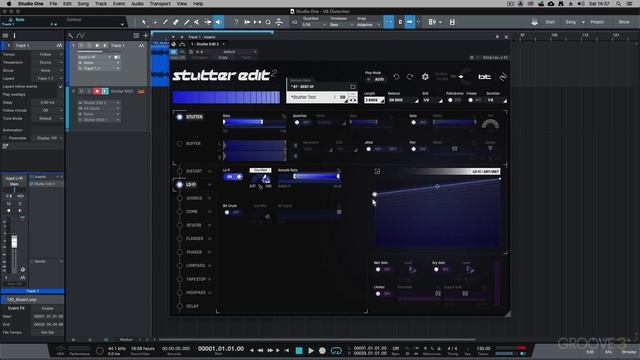The width and height of the screenshot is (640, 360).
Task: Switch the Lo-Fi ON toggle
Action: click(233, 177)
